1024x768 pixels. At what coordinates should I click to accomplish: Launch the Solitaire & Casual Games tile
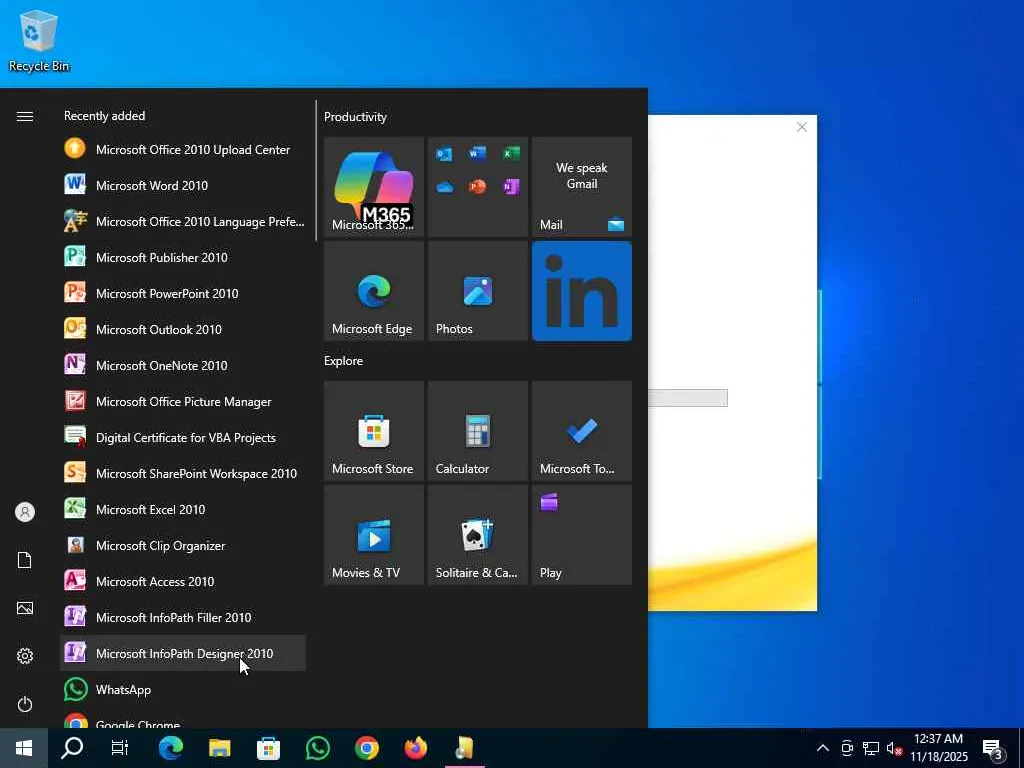click(x=477, y=535)
